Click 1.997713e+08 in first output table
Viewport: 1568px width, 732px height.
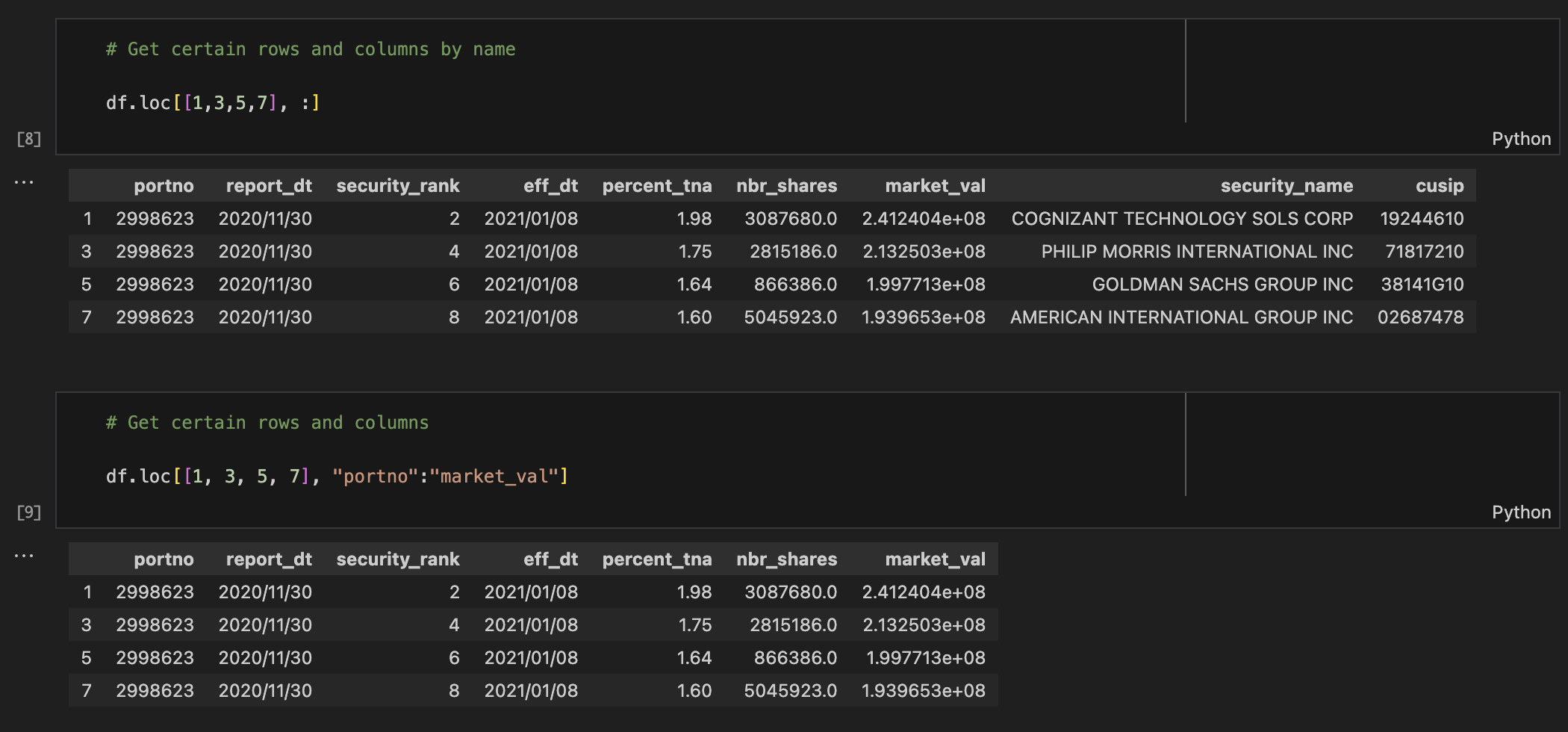(x=926, y=285)
